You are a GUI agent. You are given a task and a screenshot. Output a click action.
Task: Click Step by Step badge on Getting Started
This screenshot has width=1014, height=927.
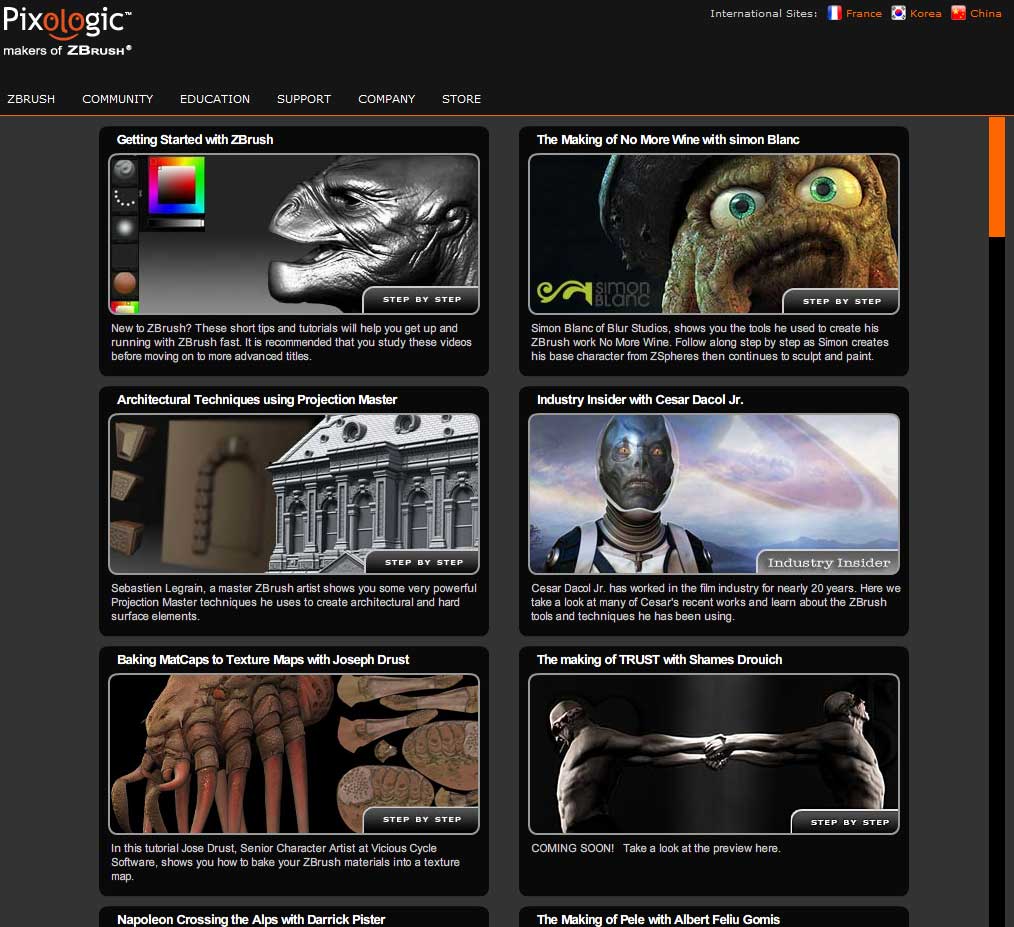[422, 300]
